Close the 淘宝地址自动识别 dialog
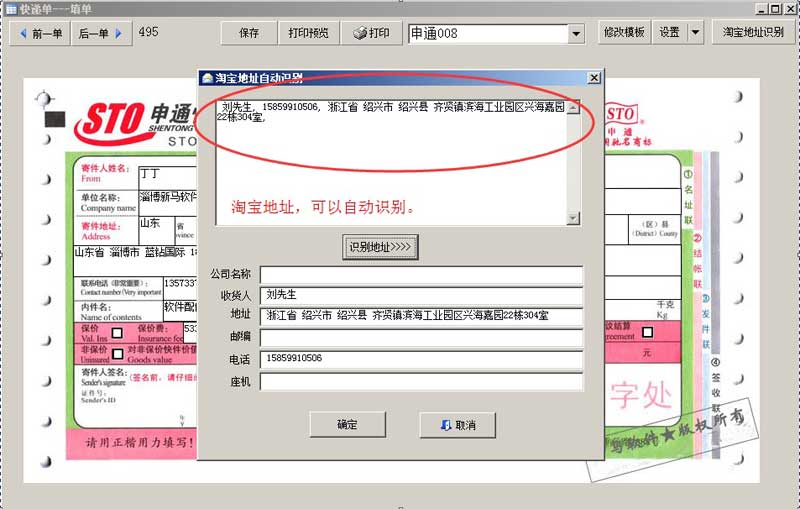 tap(593, 77)
